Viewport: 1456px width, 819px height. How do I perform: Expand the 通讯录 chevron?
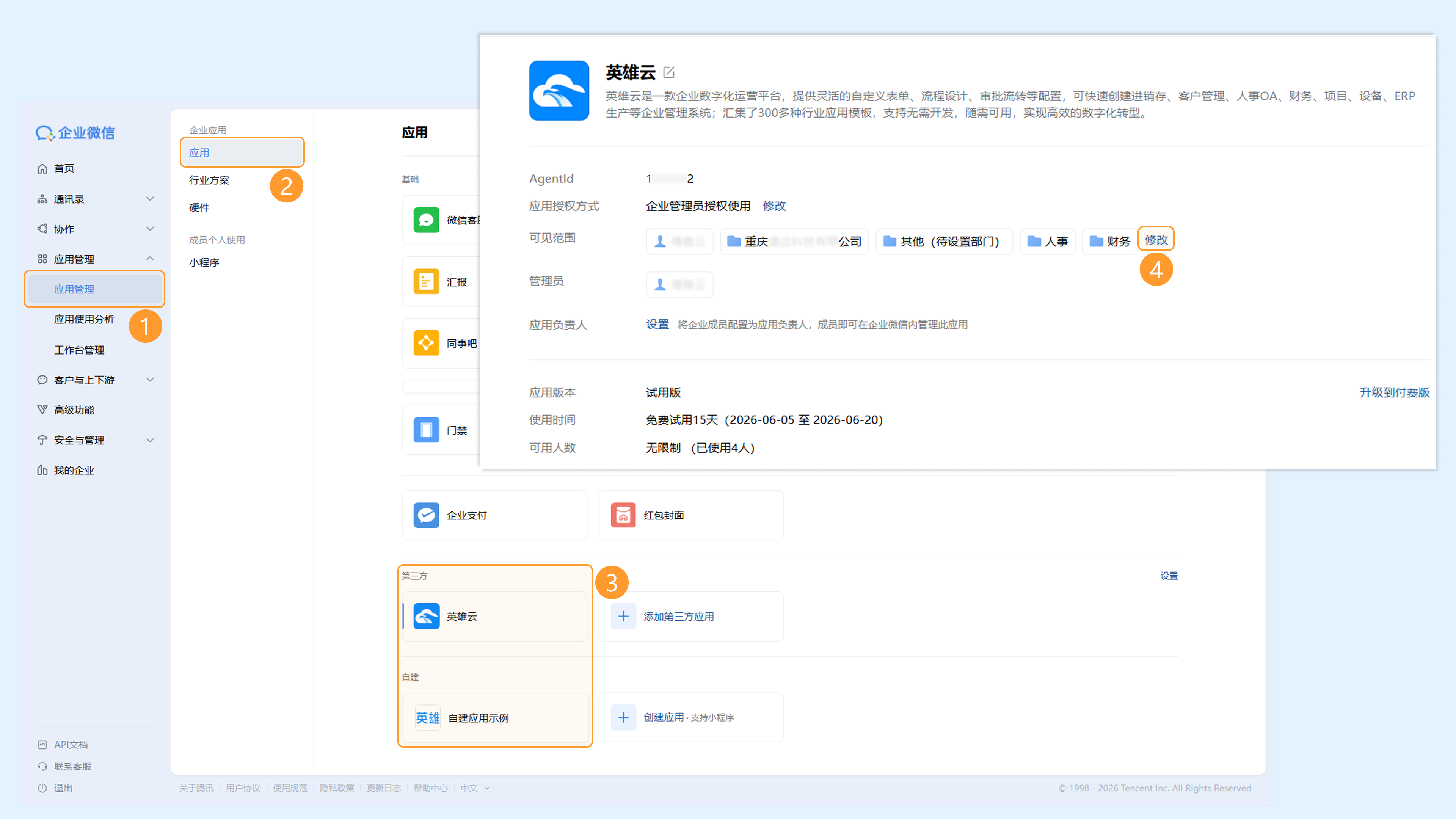click(x=150, y=199)
